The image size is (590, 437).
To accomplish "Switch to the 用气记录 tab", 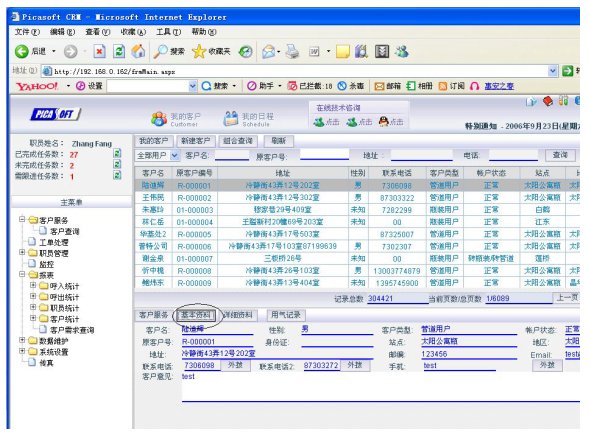I will [x=286, y=315].
